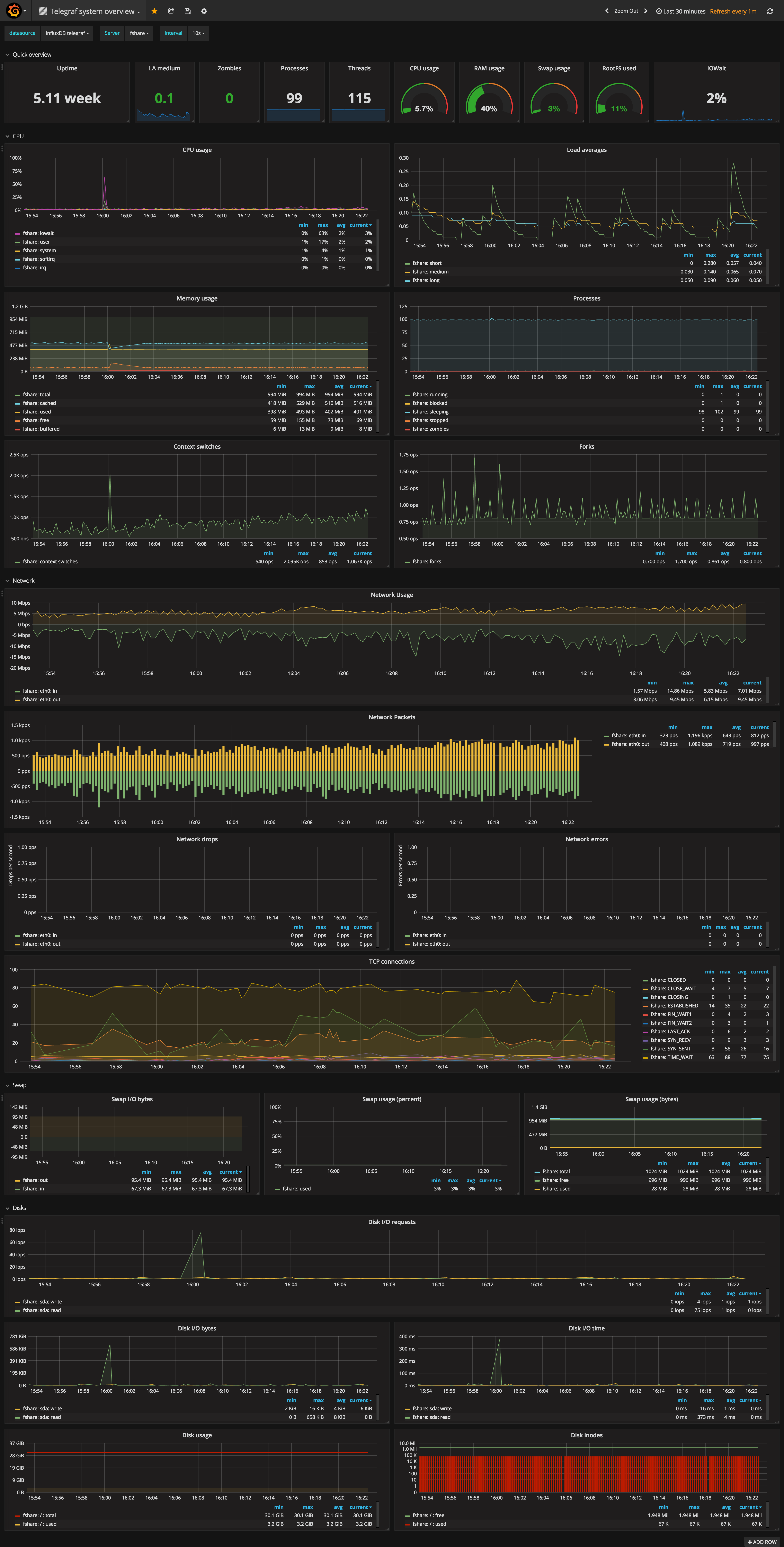Toggle fshare: TIME_WAIT series in TCP legend
Image resolution: width=784 pixels, height=1547 pixels.
pos(671,1057)
